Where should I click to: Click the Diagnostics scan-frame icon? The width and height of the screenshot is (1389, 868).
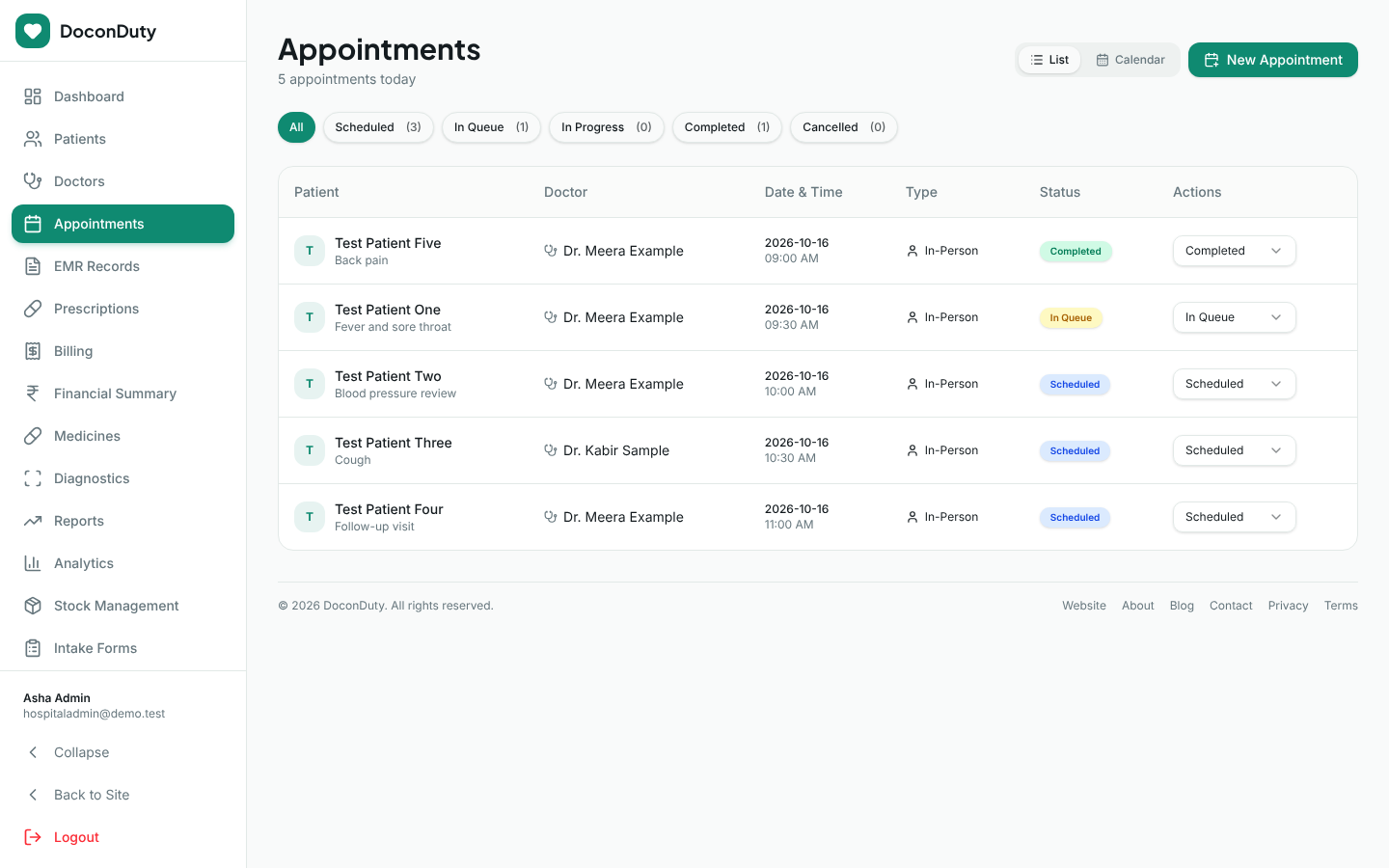point(33,478)
